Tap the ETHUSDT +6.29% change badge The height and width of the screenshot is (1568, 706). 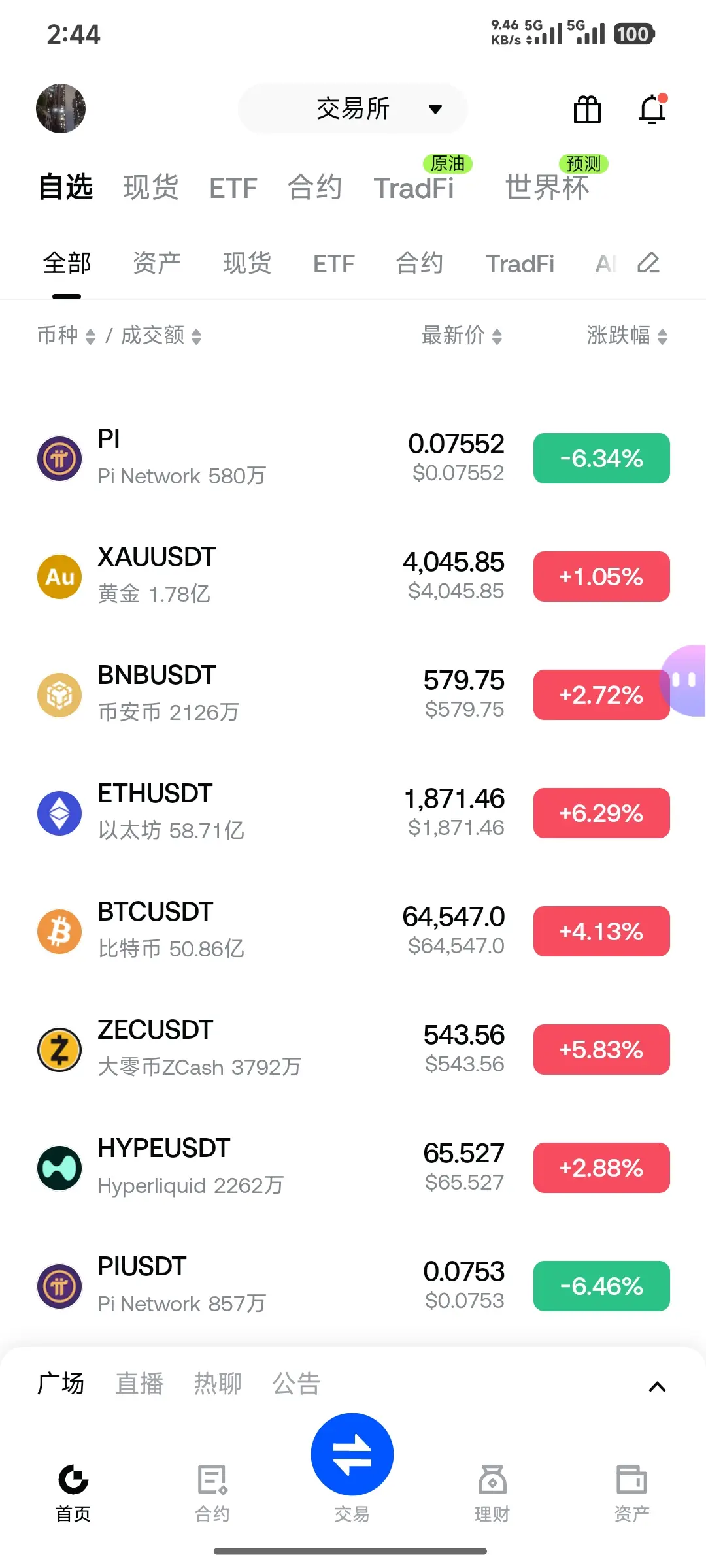pyautogui.click(x=601, y=813)
